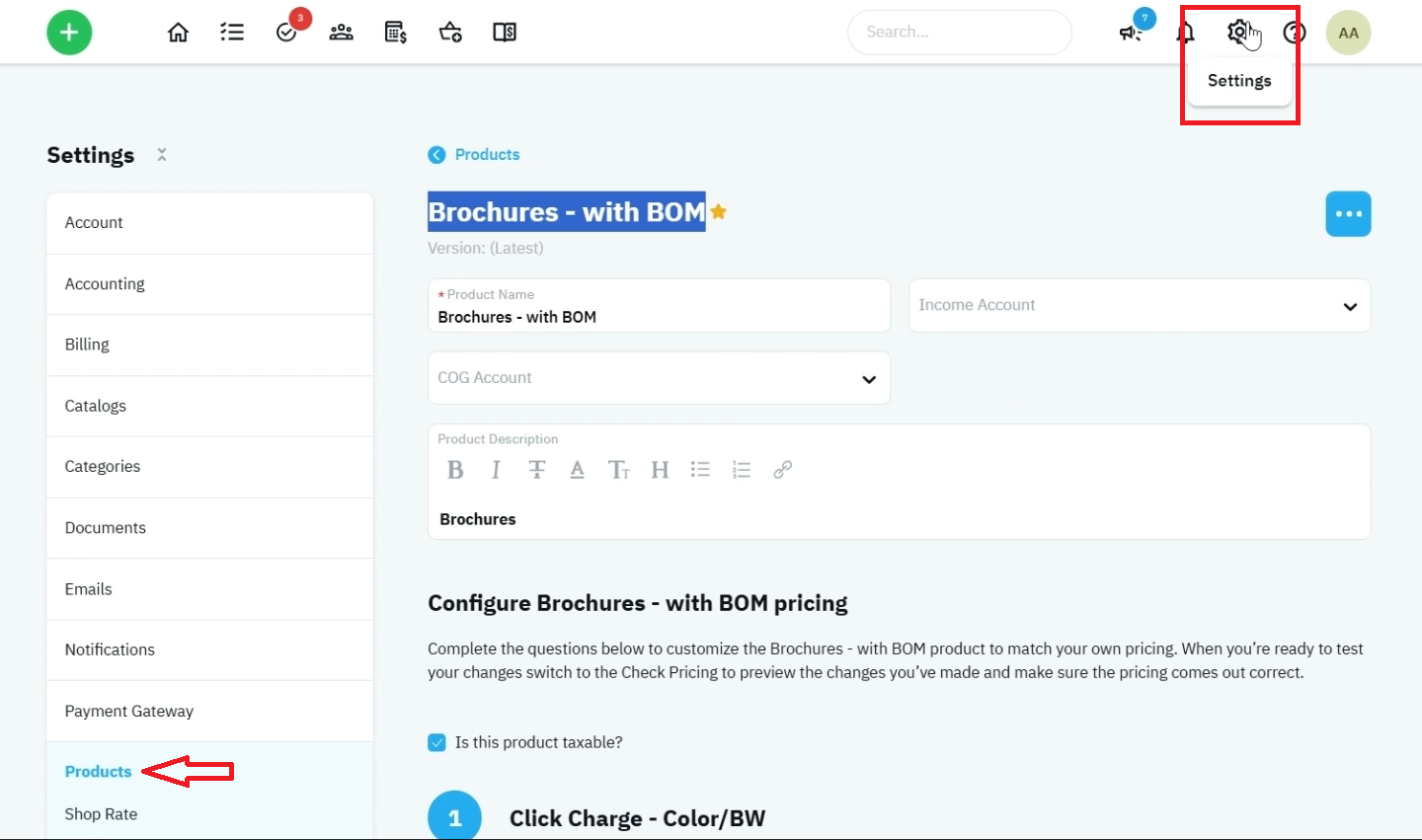Edit the Product Name field
1422x840 pixels.
point(659,305)
